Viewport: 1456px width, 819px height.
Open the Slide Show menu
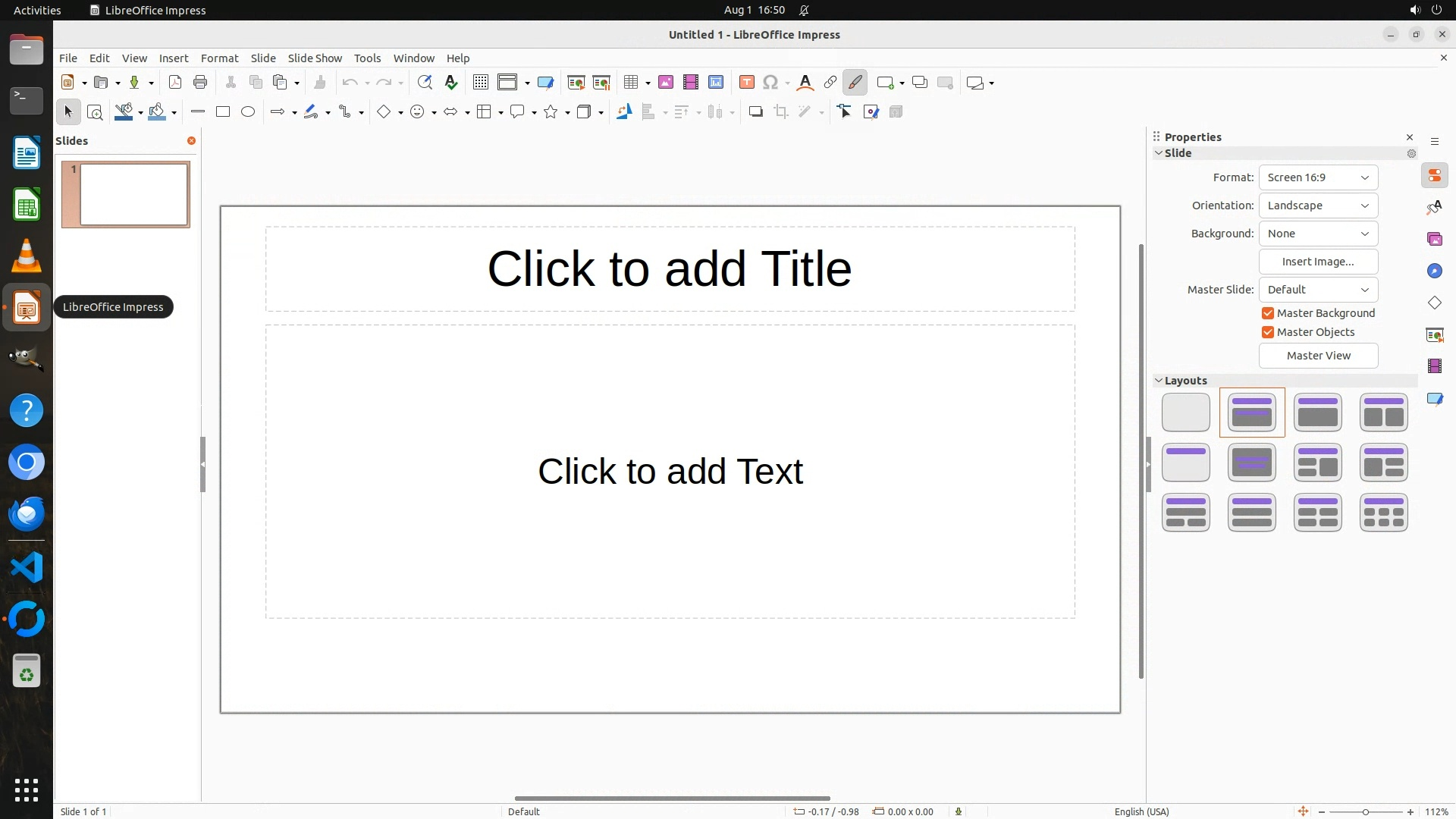(x=315, y=58)
